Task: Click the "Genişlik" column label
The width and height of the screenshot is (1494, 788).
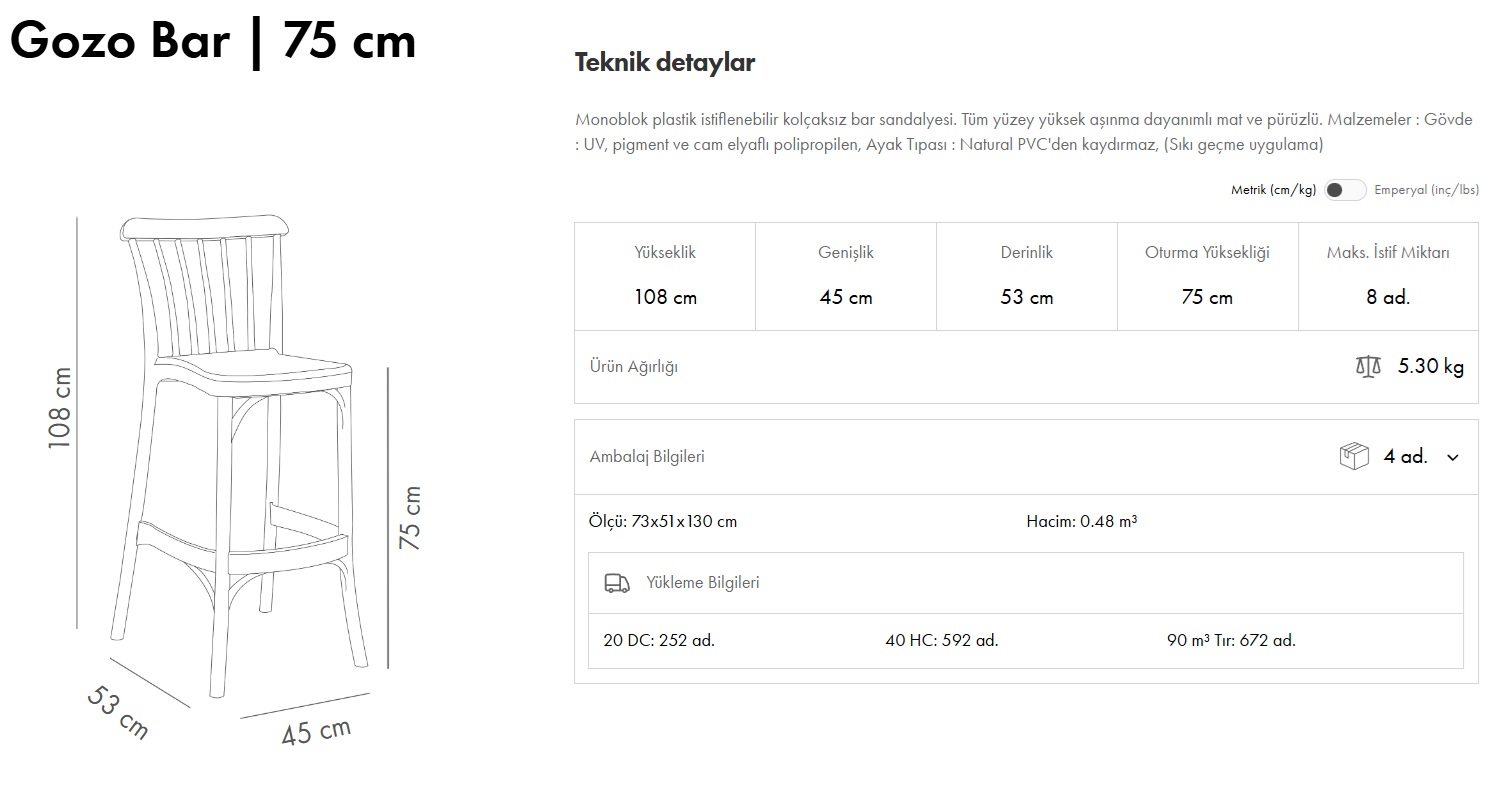Action: [846, 252]
